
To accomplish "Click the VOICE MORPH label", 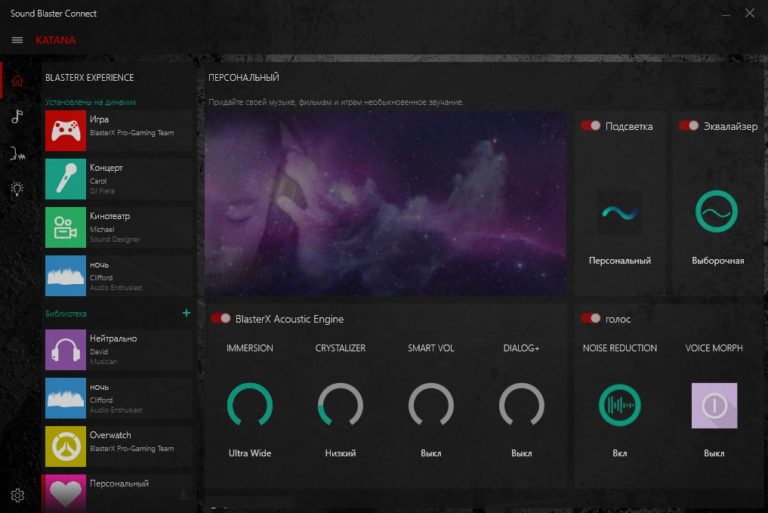I will [714, 348].
